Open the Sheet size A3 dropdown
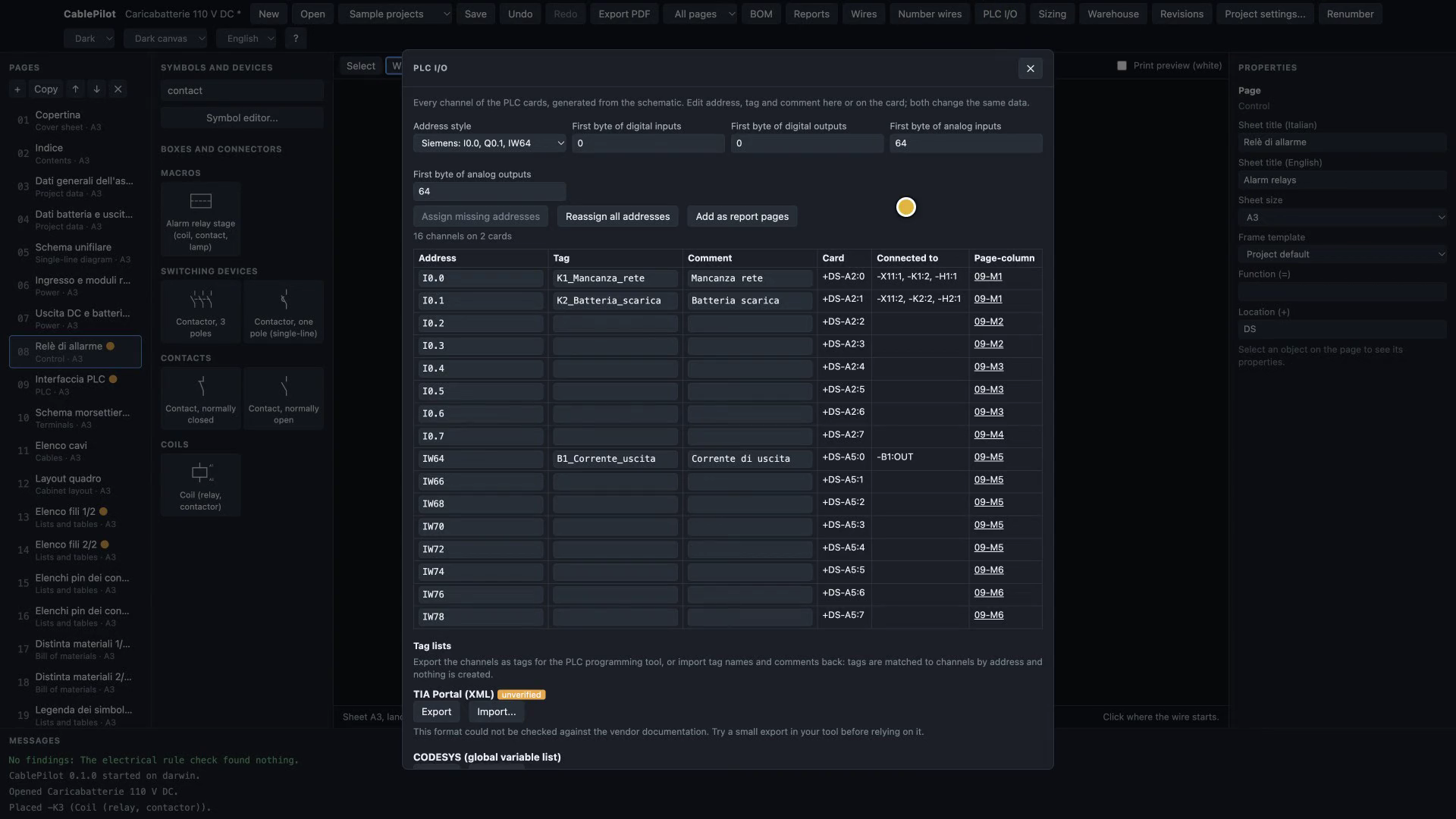1456x819 pixels. pos(1342,218)
